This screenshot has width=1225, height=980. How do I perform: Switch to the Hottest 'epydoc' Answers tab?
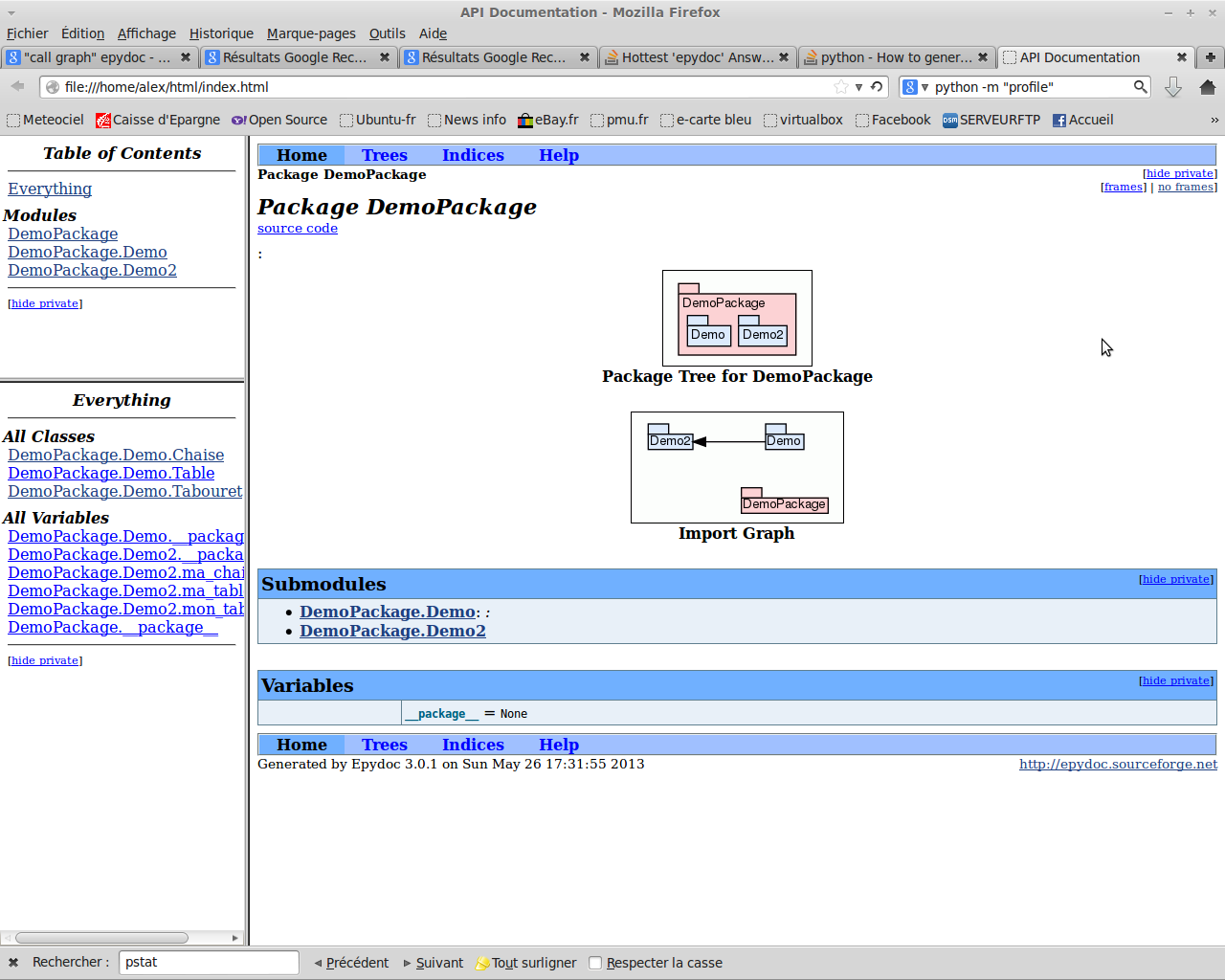[697, 57]
